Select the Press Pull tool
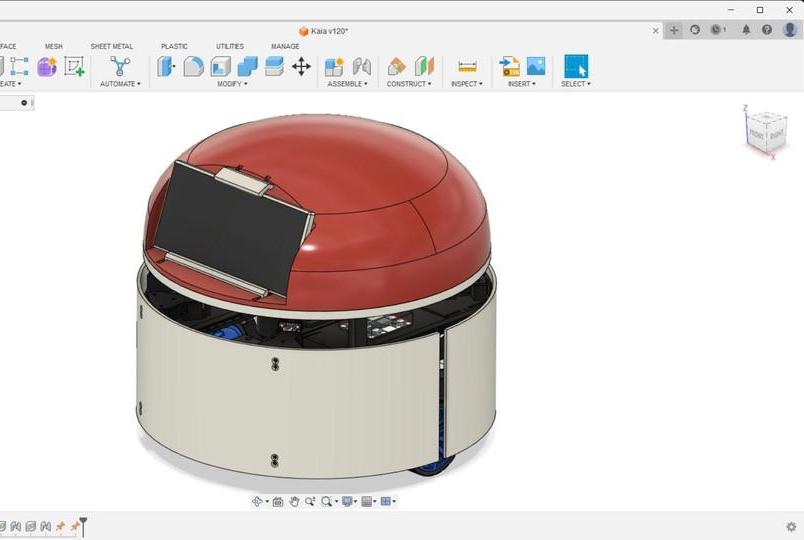Image resolution: width=804 pixels, height=540 pixels. point(166,67)
